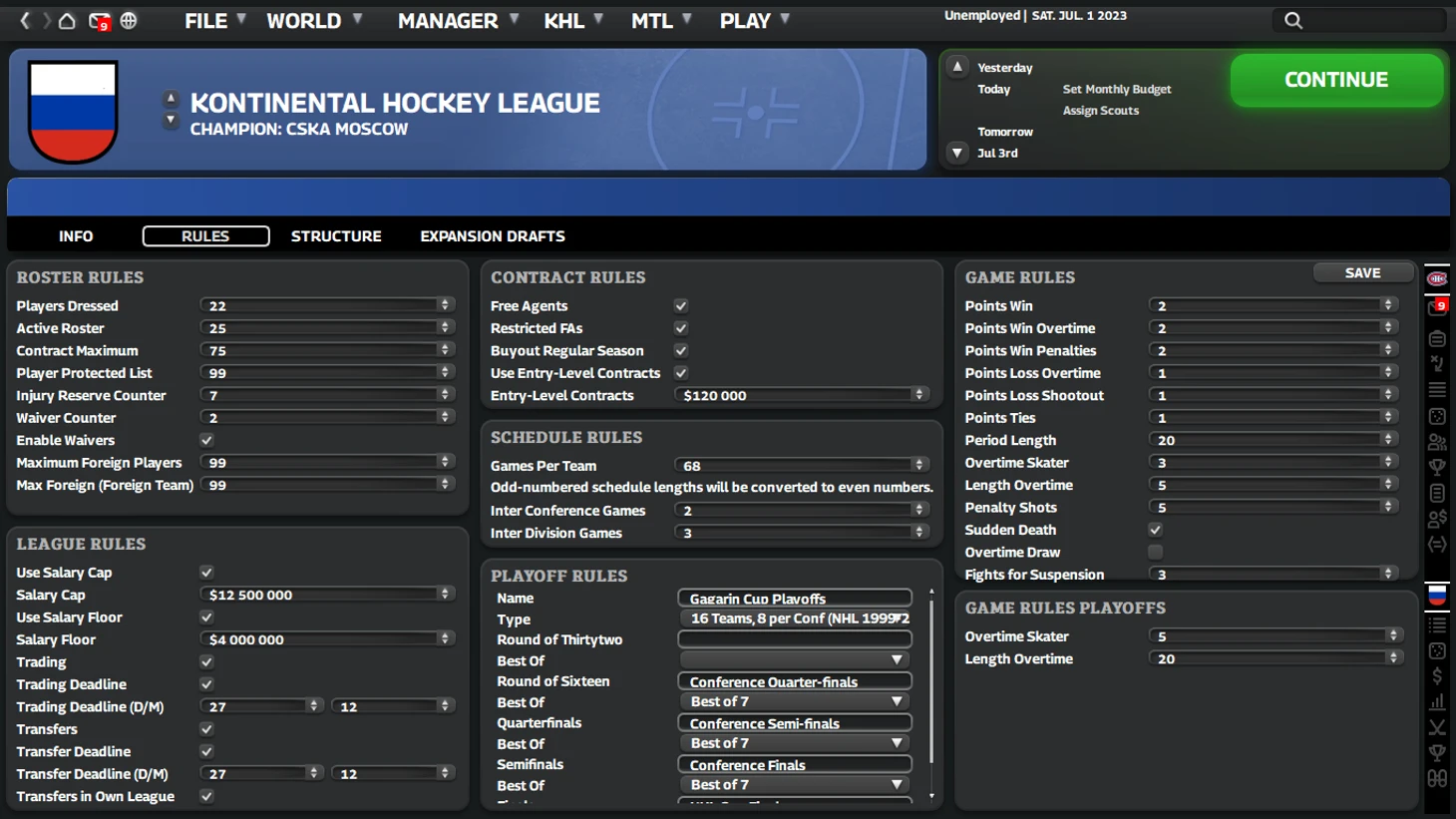Adjust the Salary Cap stepper arrows

point(445,595)
